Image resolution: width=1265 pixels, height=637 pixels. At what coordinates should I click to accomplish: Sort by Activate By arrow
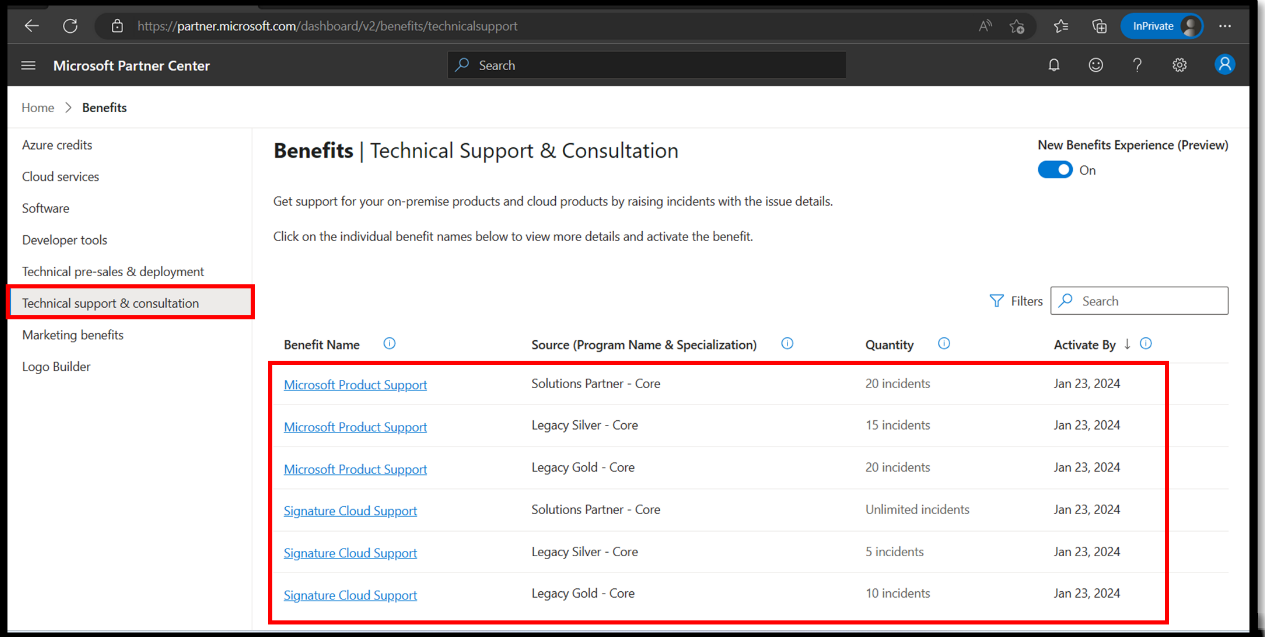[1127, 344]
